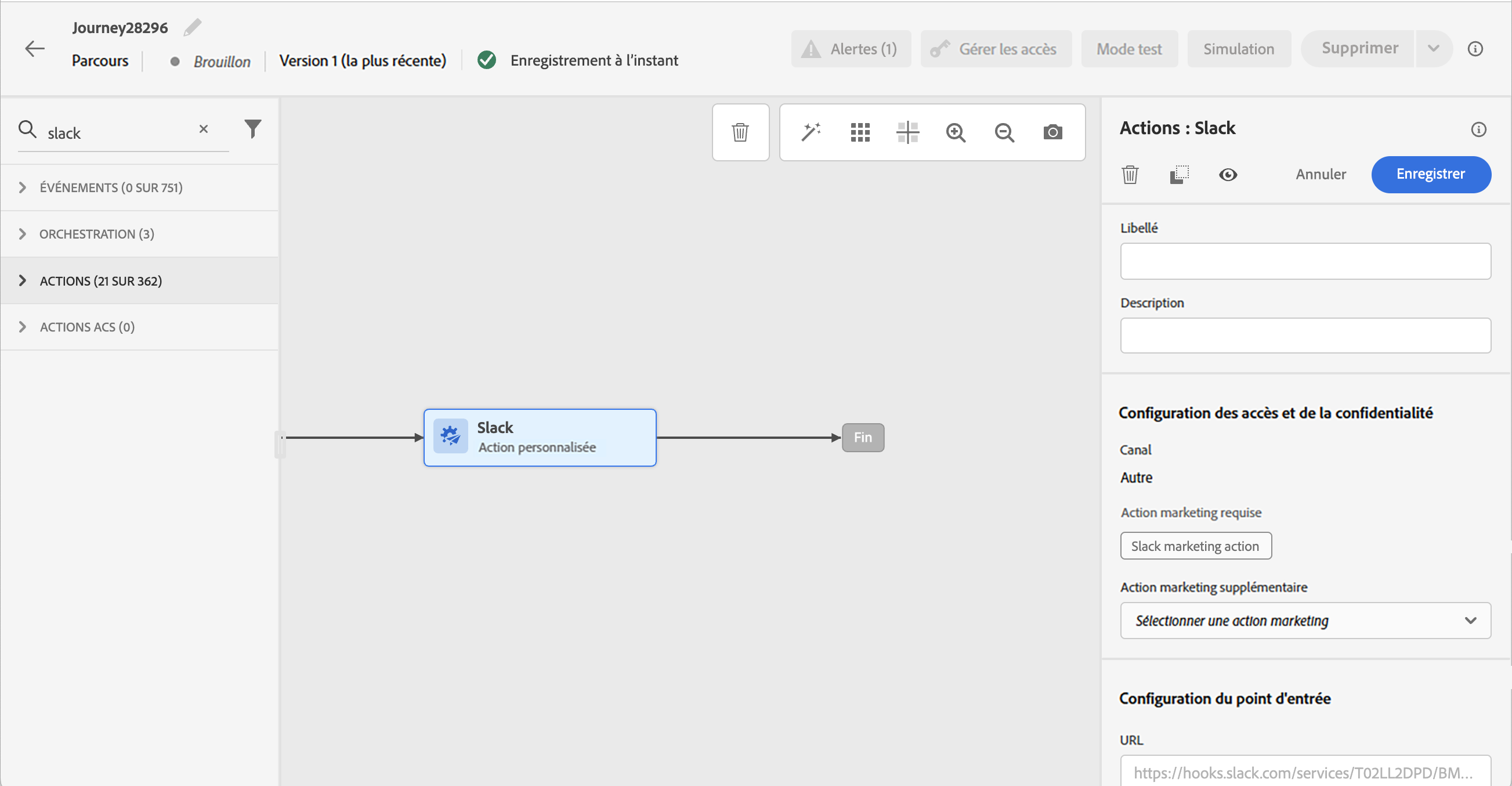1512x786 pixels.
Task: Click the canvas trash delete icon
Action: coord(740,132)
